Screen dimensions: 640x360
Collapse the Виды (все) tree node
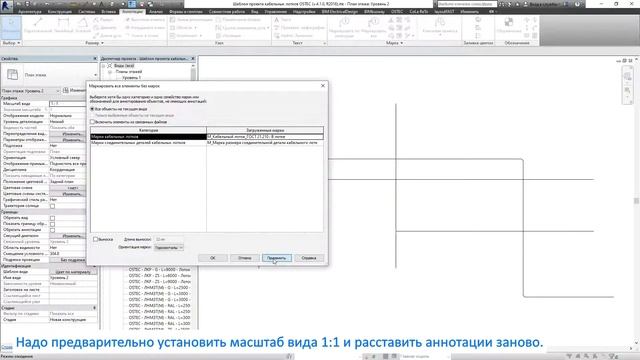104,65
